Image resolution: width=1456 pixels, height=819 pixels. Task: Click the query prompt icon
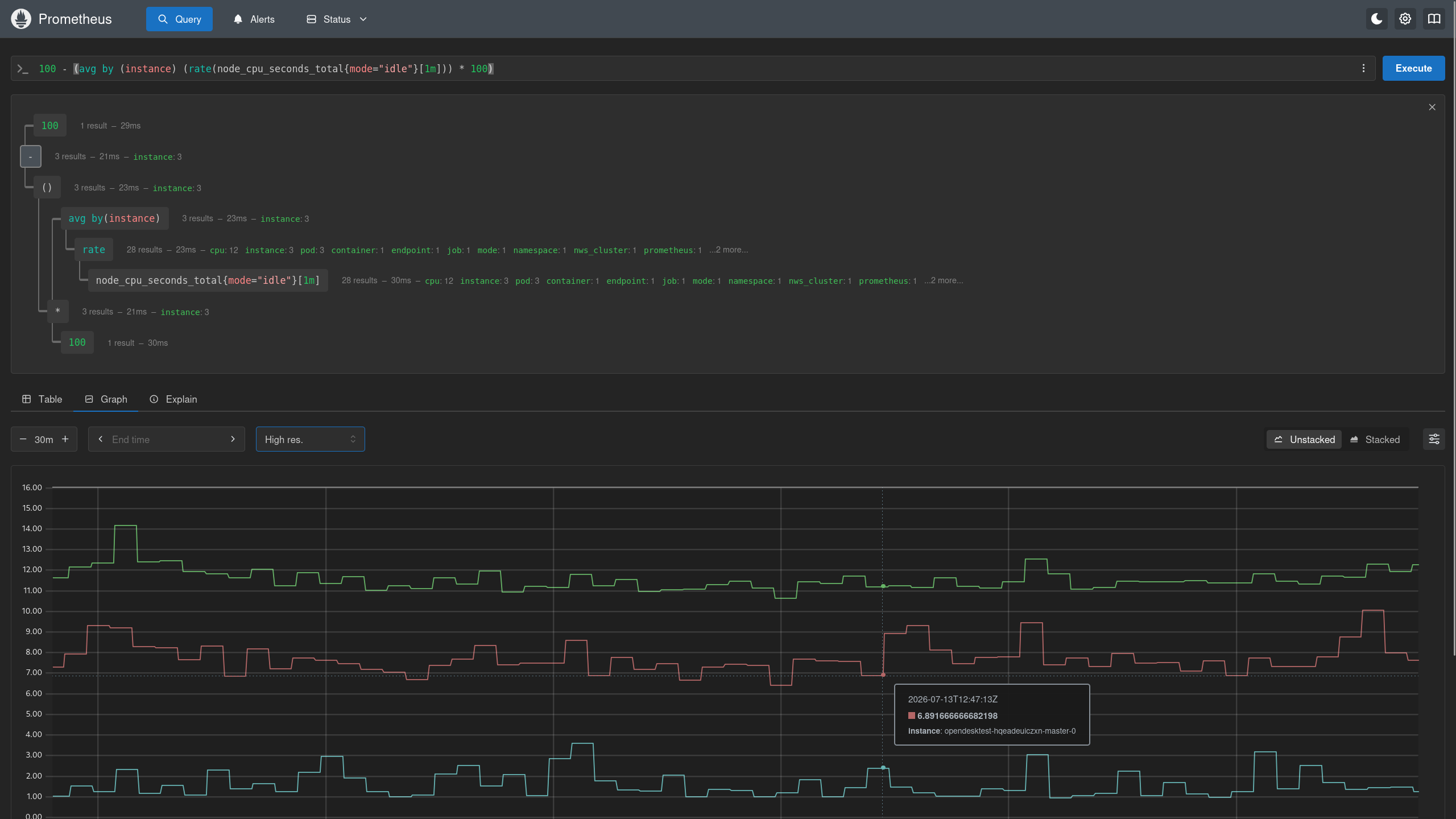click(x=23, y=69)
